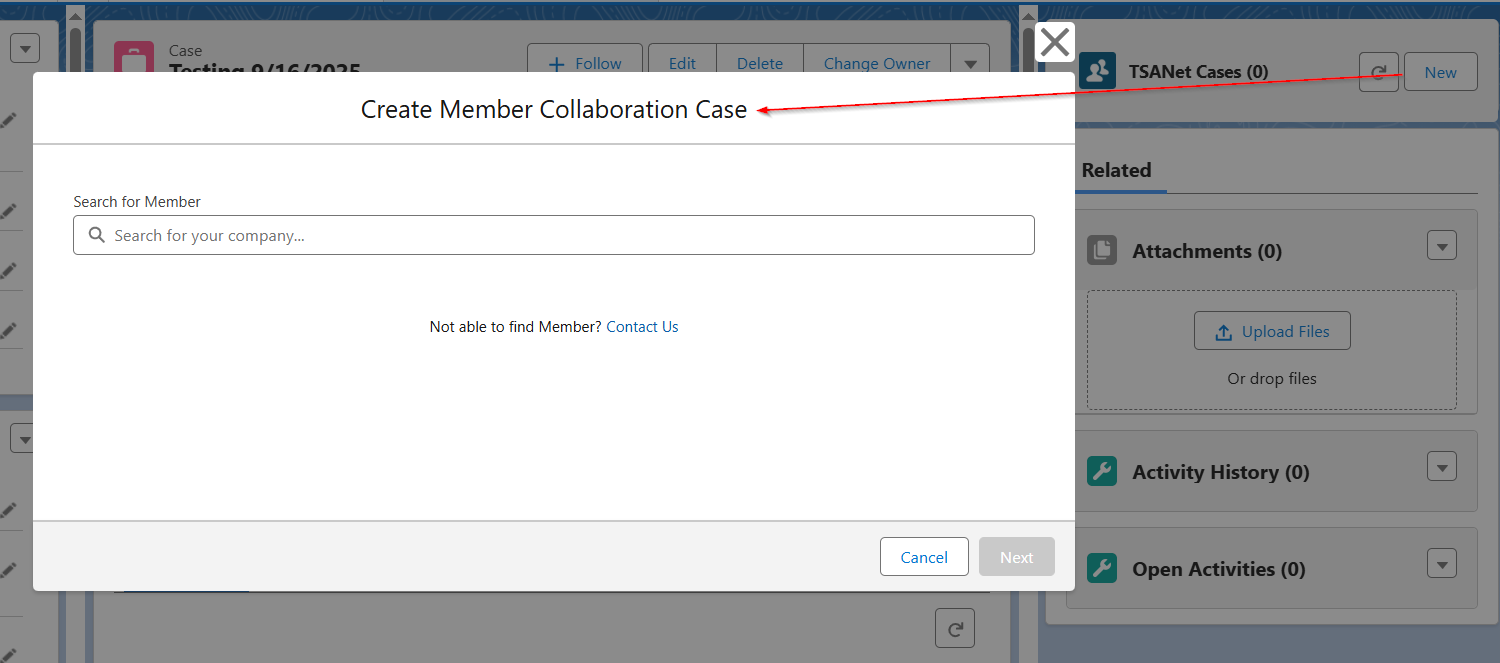The image size is (1500, 663).
Task: Click the pink Case record icon
Action: pyautogui.click(x=134, y=57)
